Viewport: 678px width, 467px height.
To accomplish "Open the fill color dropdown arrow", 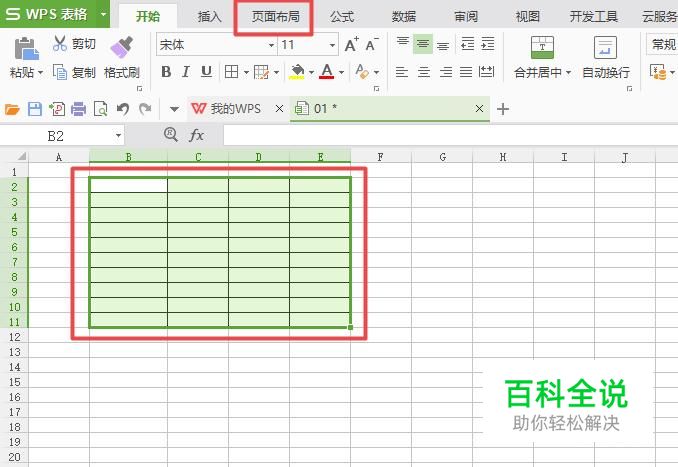I will [311, 72].
